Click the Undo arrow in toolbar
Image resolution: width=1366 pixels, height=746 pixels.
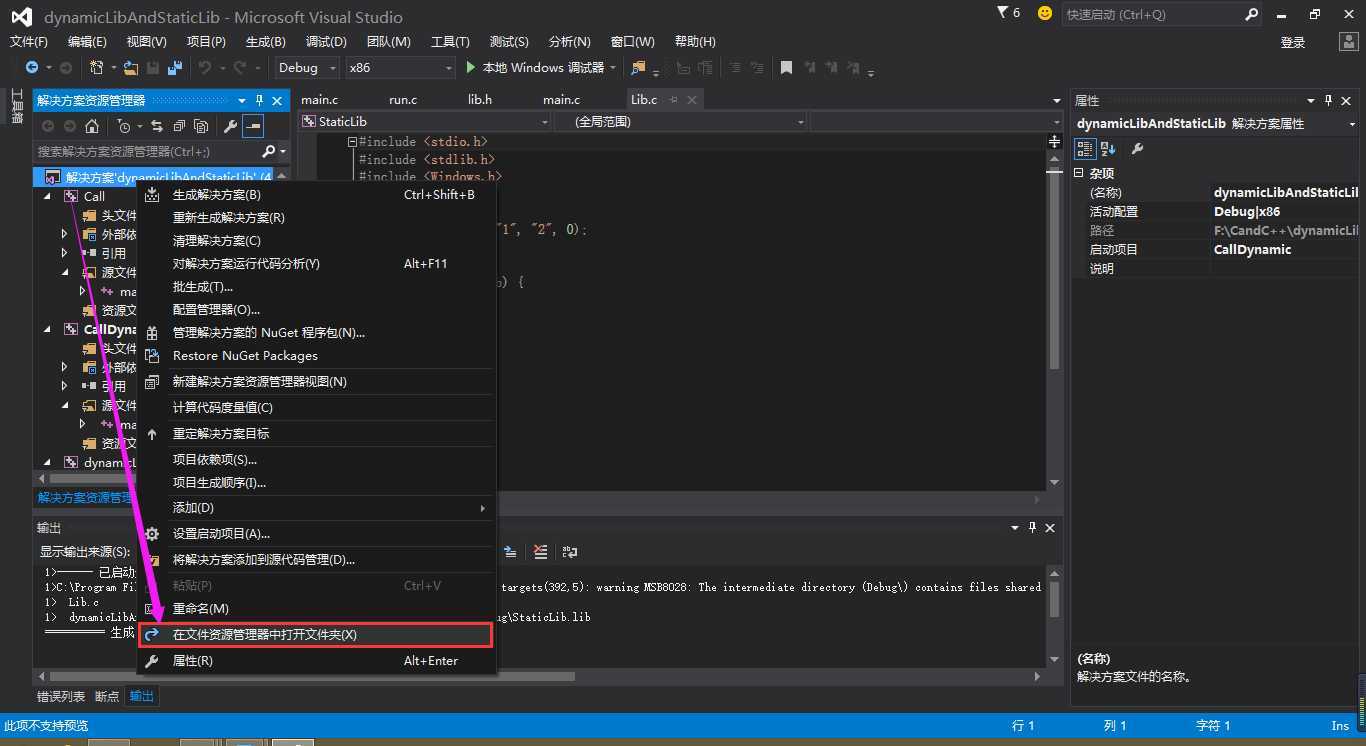204,67
